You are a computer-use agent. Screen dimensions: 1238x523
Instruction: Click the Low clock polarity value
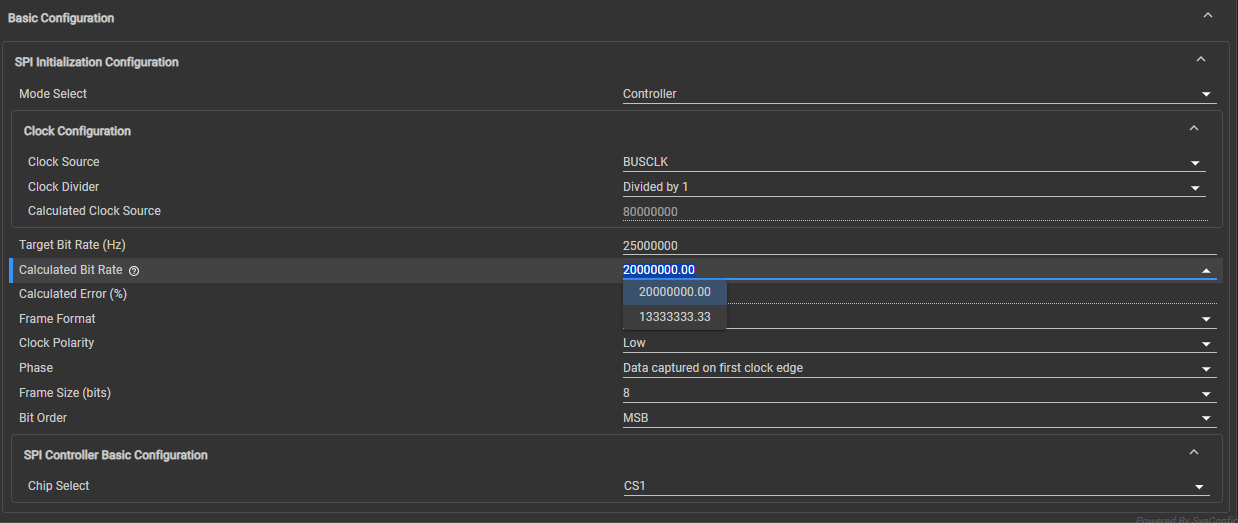(x=634, y=343)
